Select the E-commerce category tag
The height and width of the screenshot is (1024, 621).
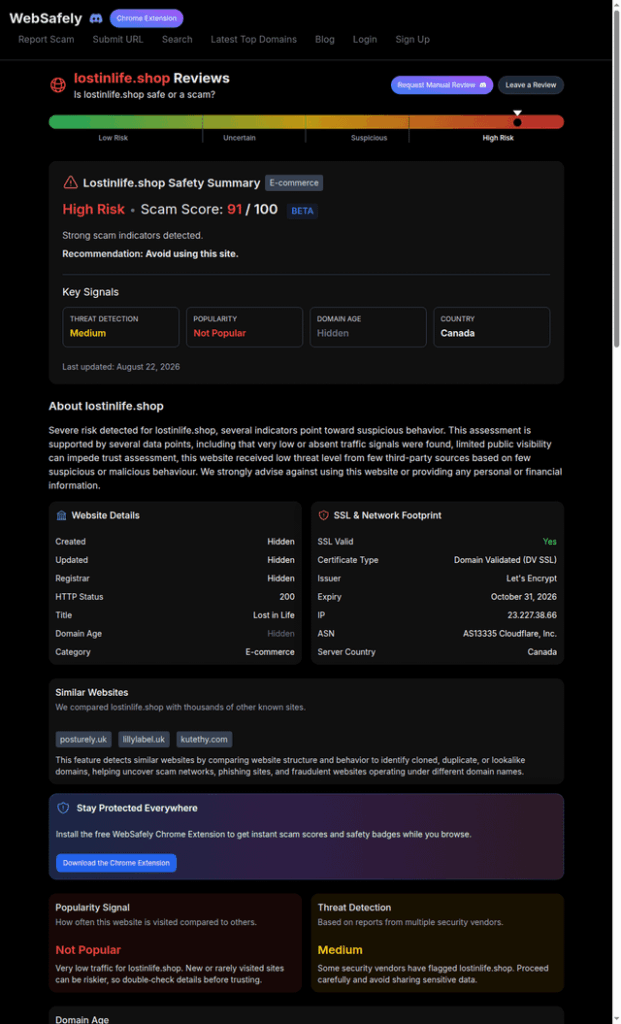[294, 183]
